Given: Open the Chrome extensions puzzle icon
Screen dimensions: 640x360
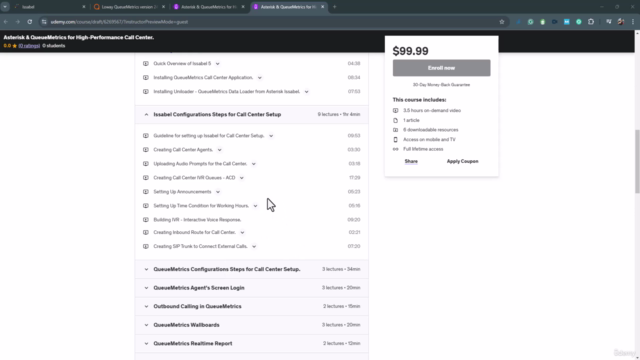Looking at the screenshot, I should (591, 22).
